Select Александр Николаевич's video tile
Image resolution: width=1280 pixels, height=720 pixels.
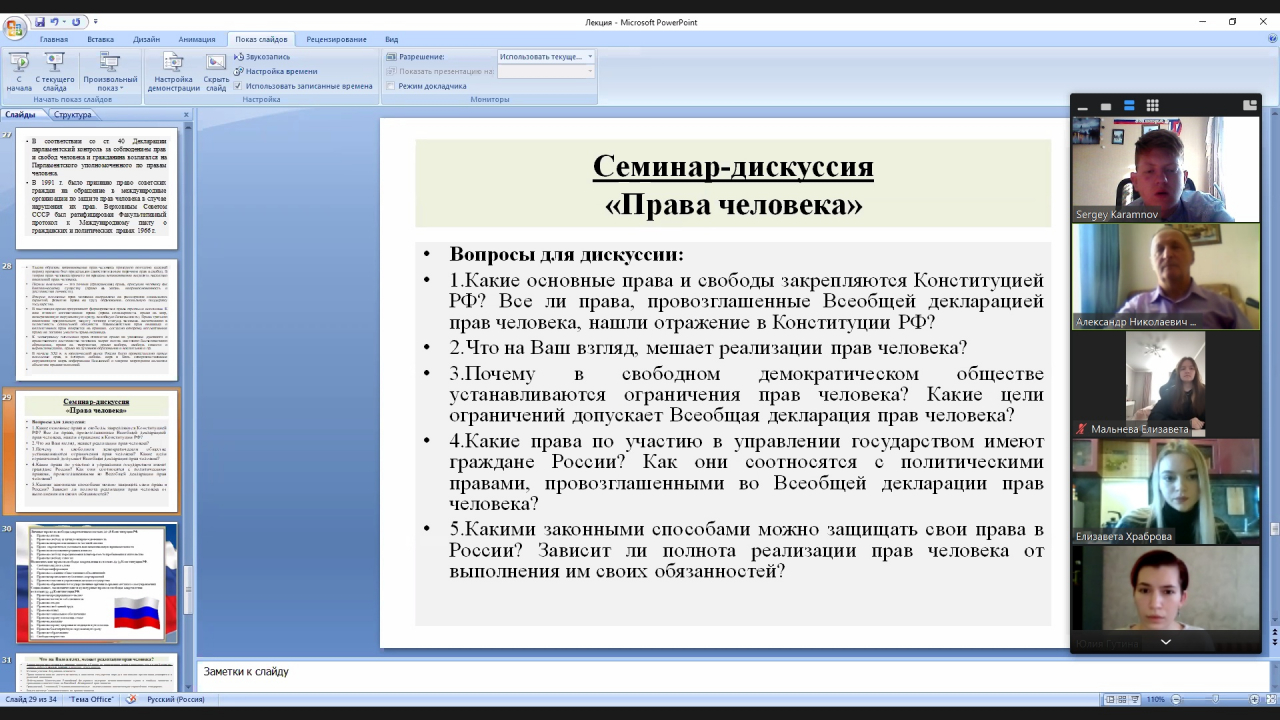pos(1166,276)
